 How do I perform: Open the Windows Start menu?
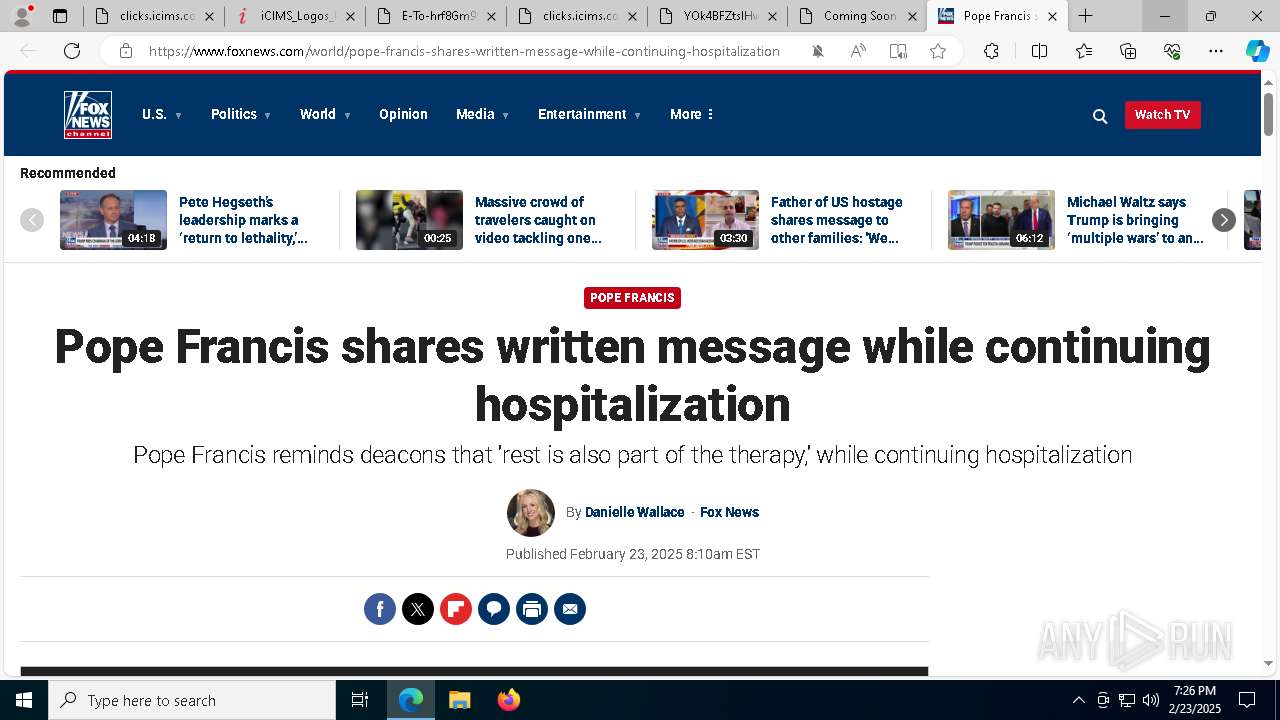click(24, 700)
